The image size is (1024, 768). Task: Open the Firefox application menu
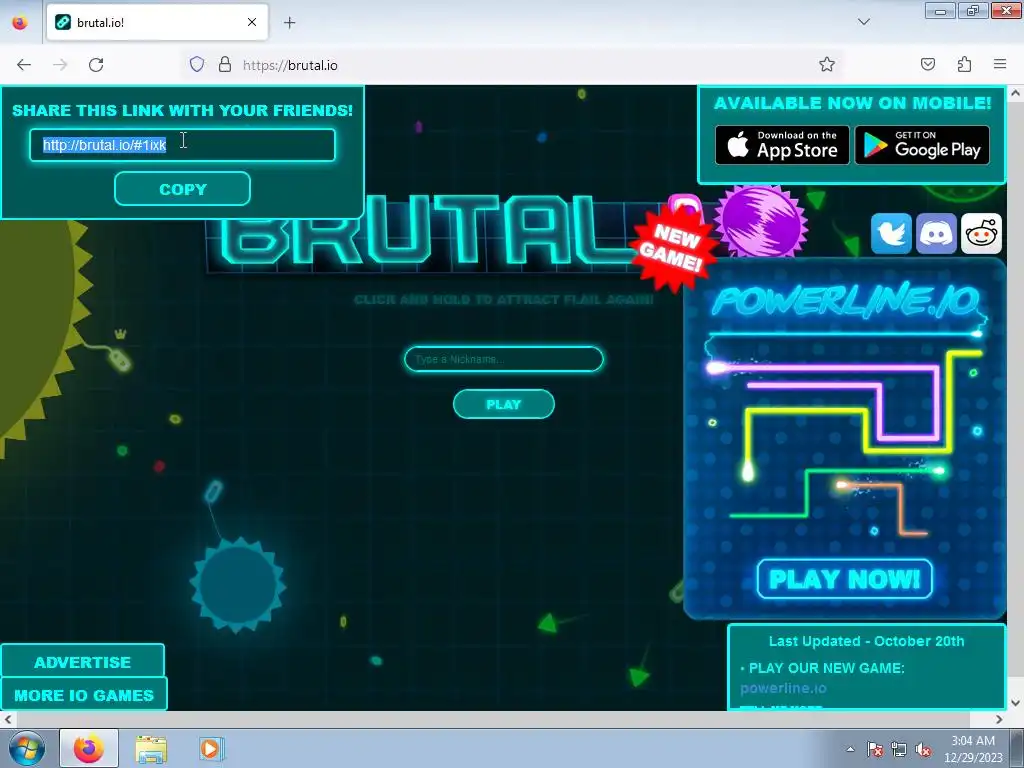point(1000,64)
